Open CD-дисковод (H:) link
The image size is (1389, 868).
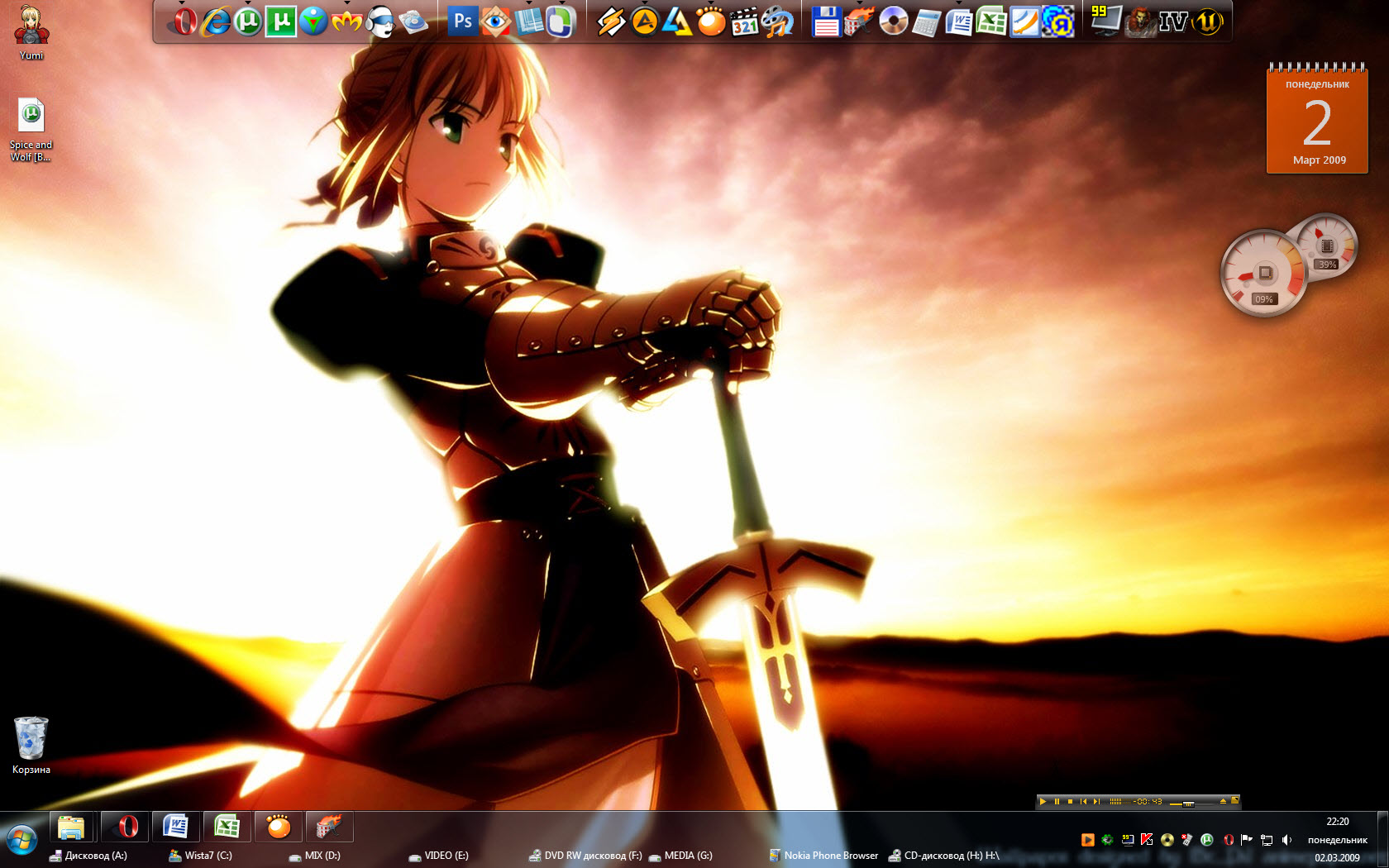coord(943,856)
